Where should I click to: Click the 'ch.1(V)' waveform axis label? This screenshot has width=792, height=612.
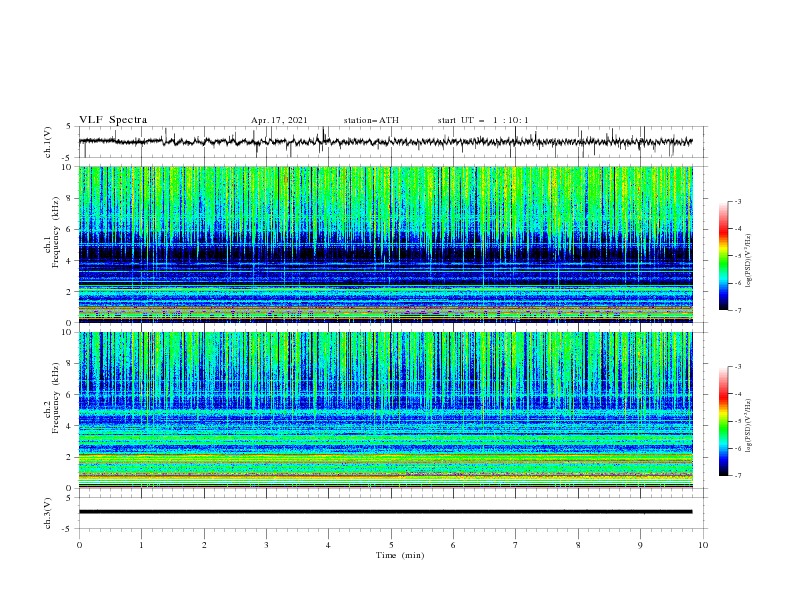[48, 142]
